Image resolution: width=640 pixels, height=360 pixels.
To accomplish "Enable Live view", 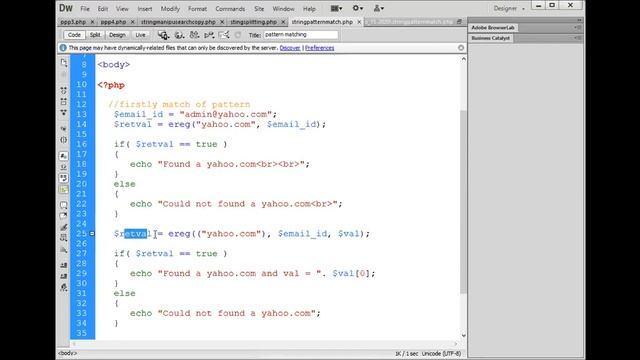I will [140, 35].
